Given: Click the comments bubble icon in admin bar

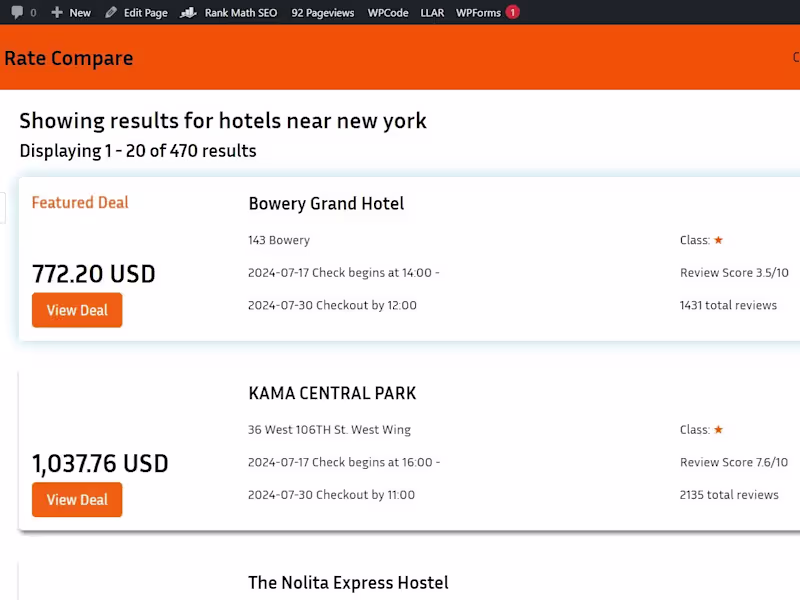Looking at the screenshot, I should (17, 13).
